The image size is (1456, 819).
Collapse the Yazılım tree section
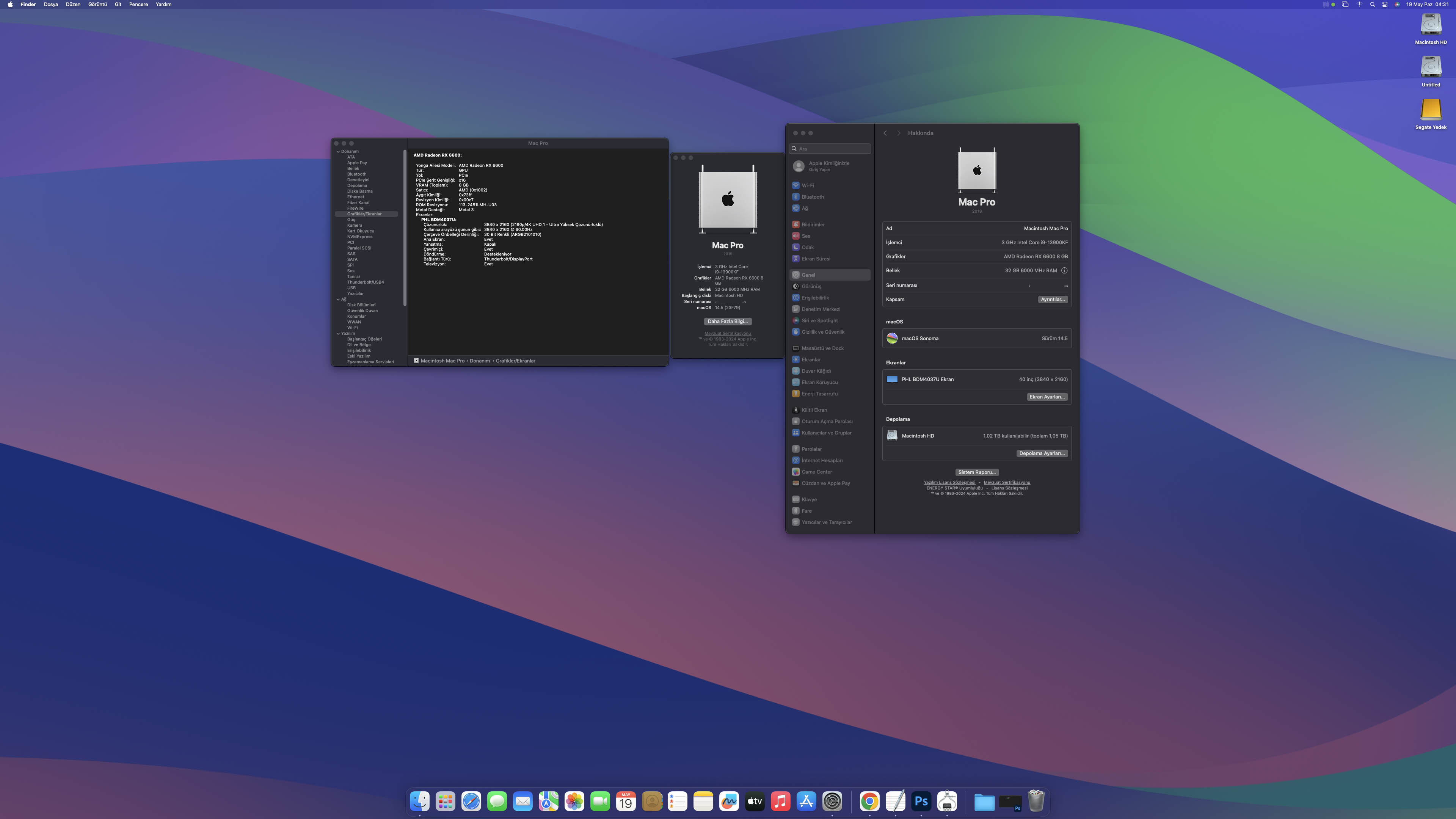point(338,334)
